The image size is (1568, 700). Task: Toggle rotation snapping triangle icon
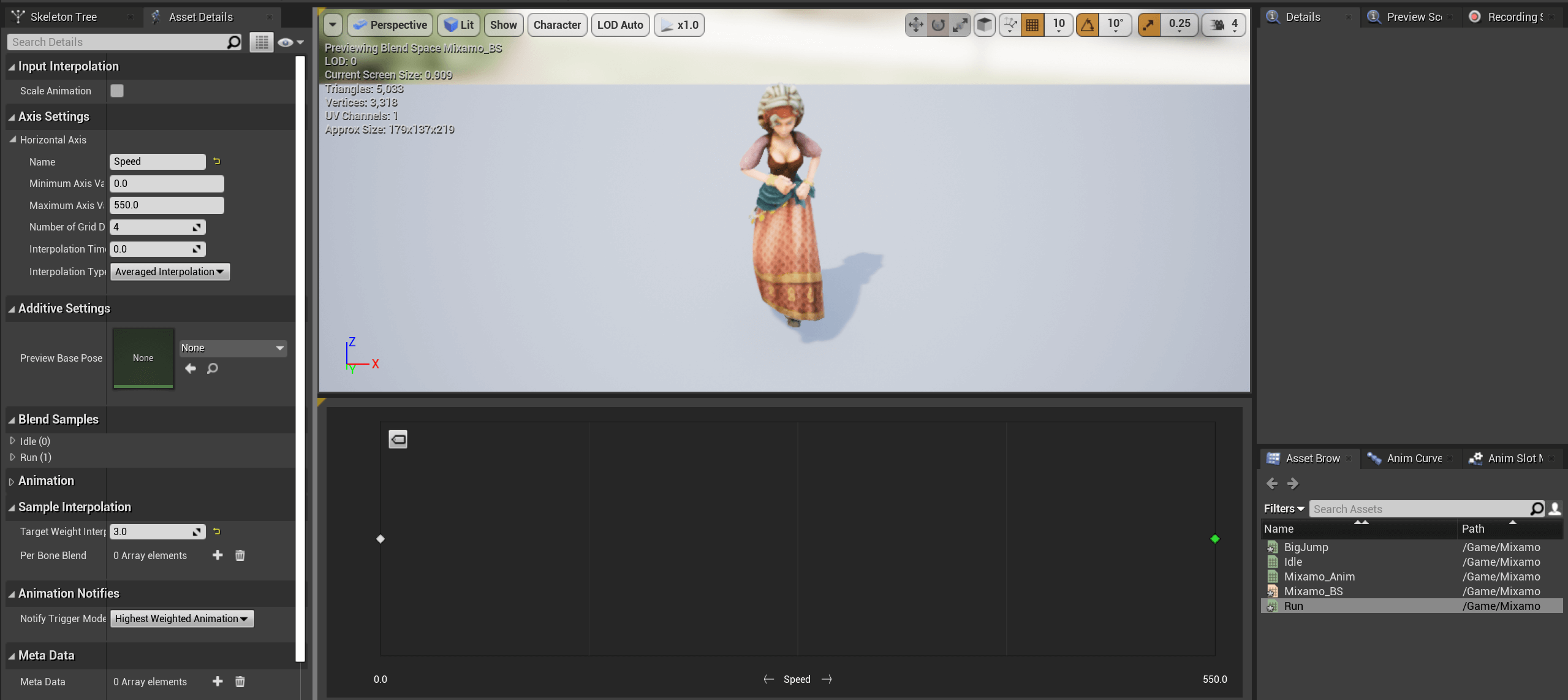(x=1087, y=25)
